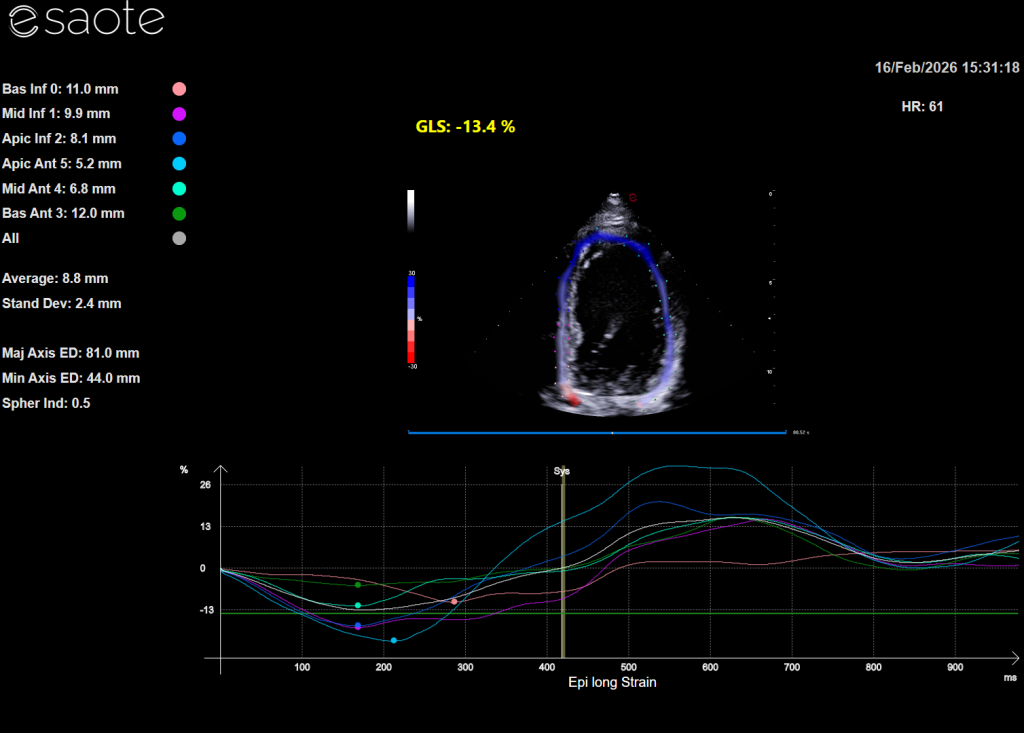Select the Average: 8.8 mm label
1024x733 pixels.
point(55,278)
